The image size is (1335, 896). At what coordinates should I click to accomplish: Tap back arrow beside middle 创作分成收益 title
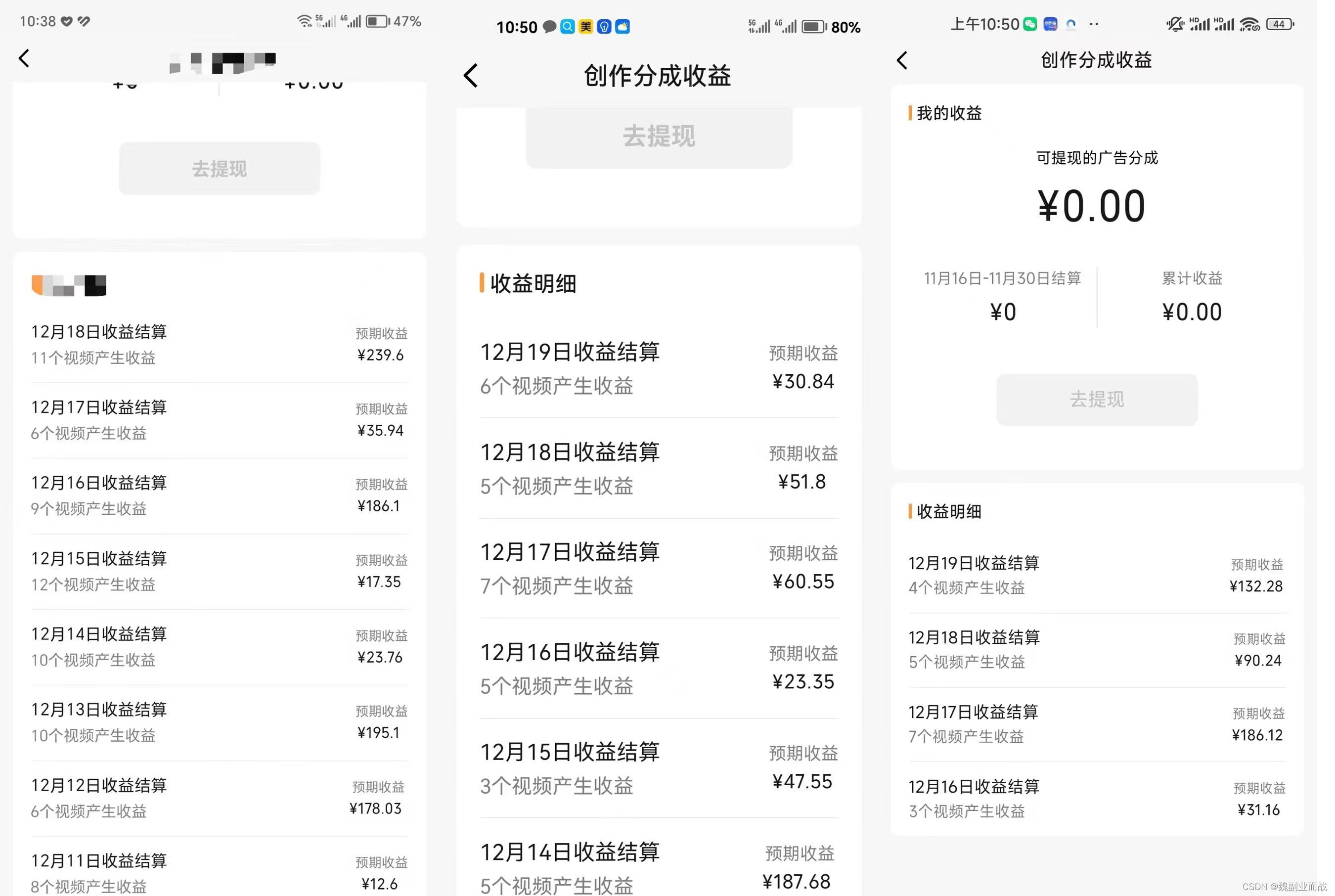point(471,76)
